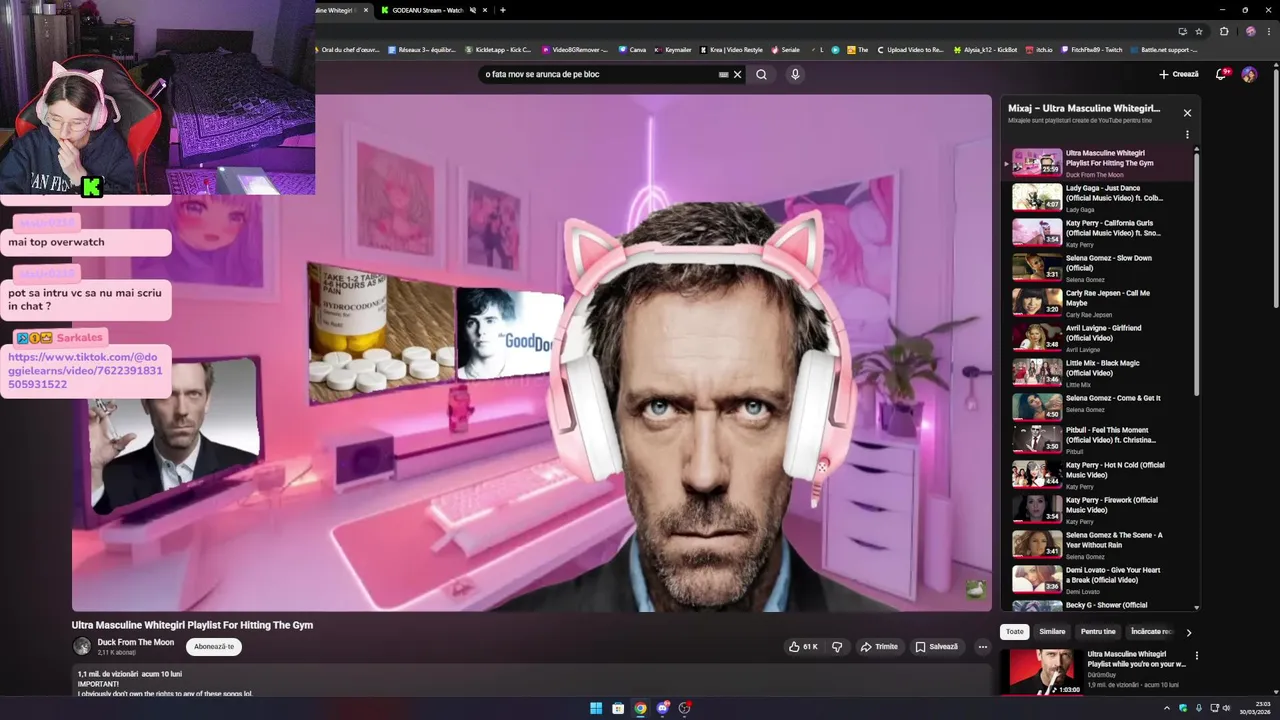1280x720 pixels.
Task: Open the Duck From The Moon channel avatar
Action: (x=82, y=646)
